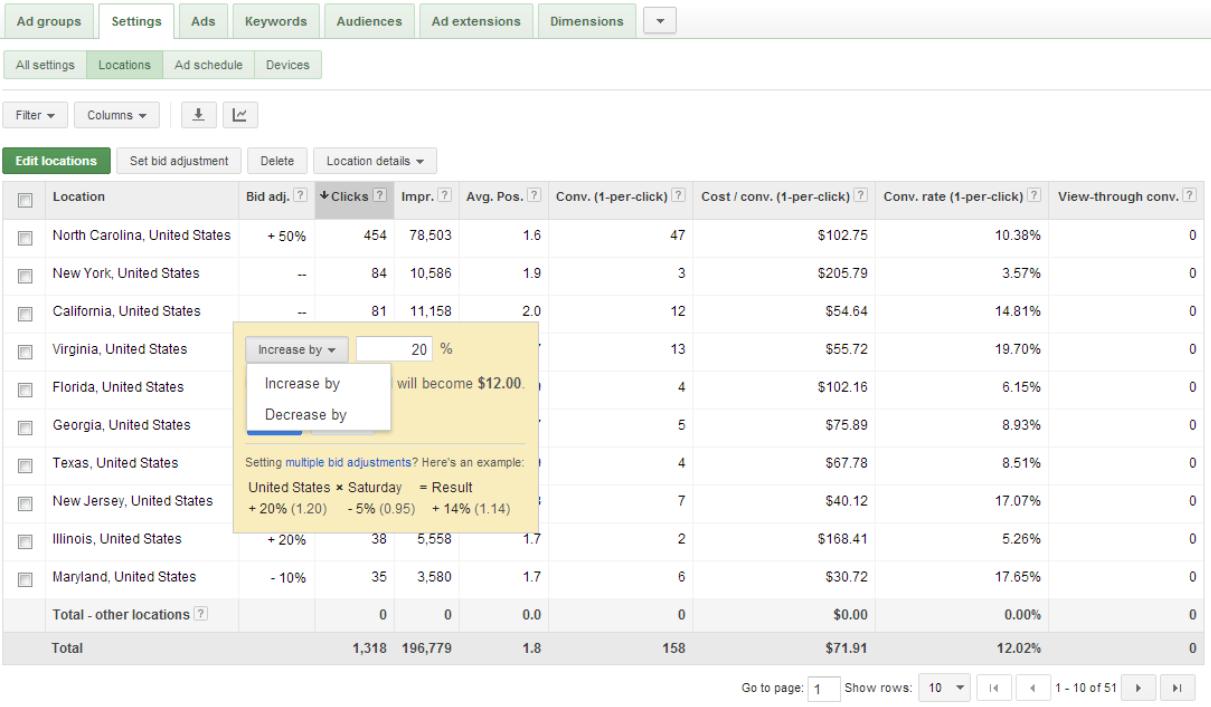Check the Illinois row checkbox

click(23, 540)
